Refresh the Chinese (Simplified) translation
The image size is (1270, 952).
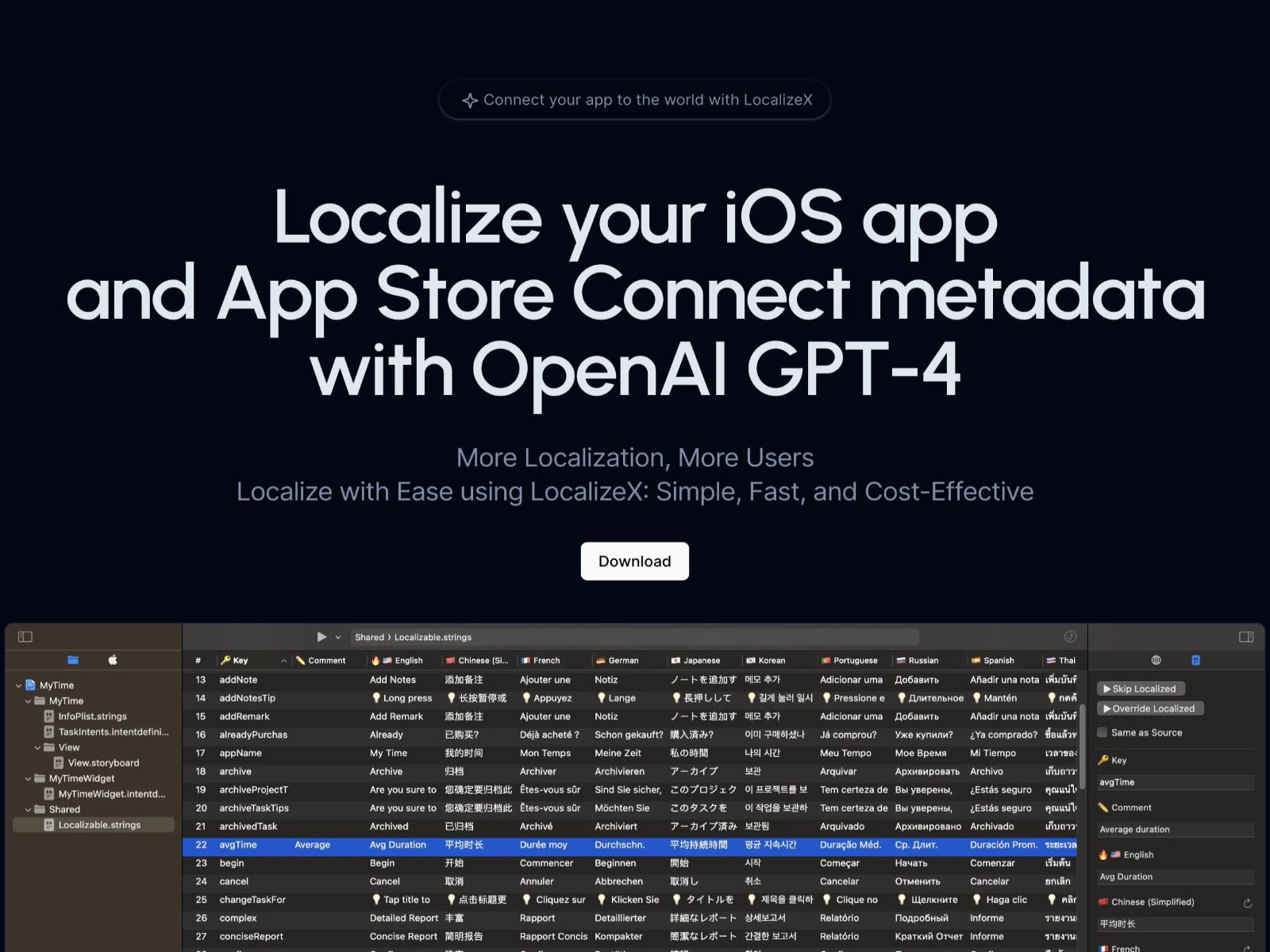(x=1247, y=903)
